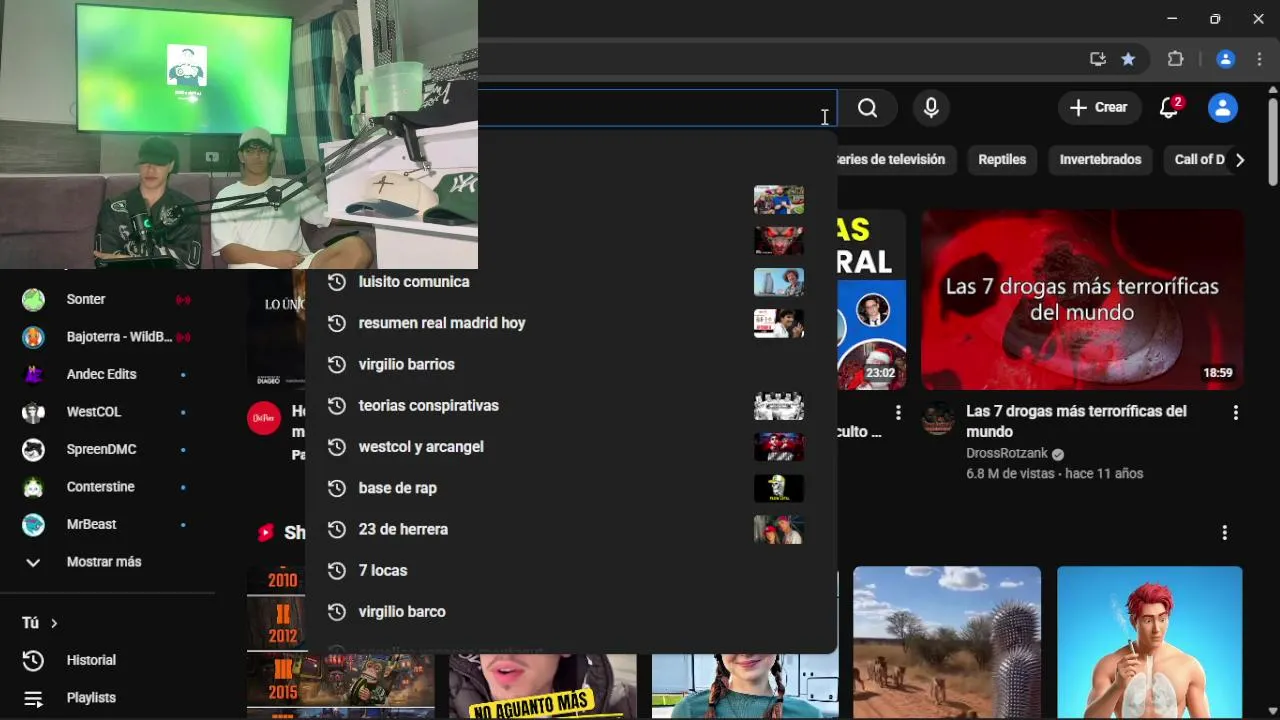Image resolution: width=1280 pixels, height=720 pixels.
Task: Open WestCOL subscription channel
Action: [107, 412]
